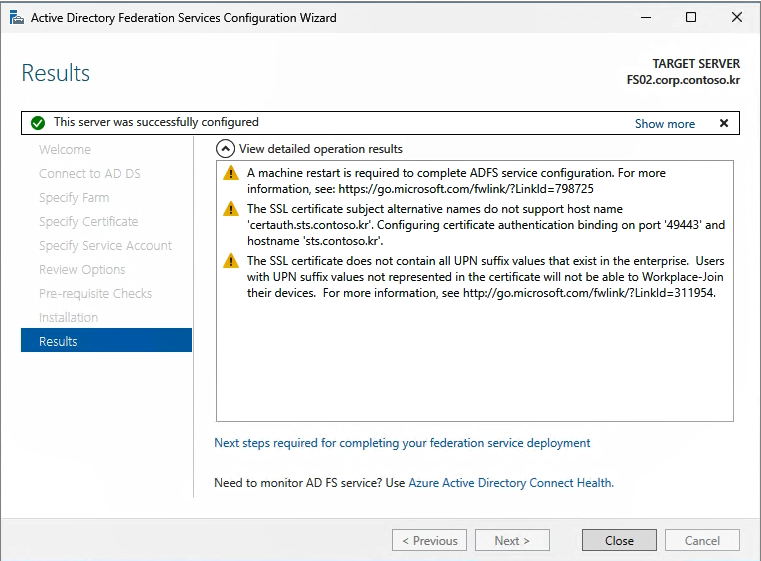Open the Pre-requisite Checks step
This screenshot has height=561, width=761.
95,293
